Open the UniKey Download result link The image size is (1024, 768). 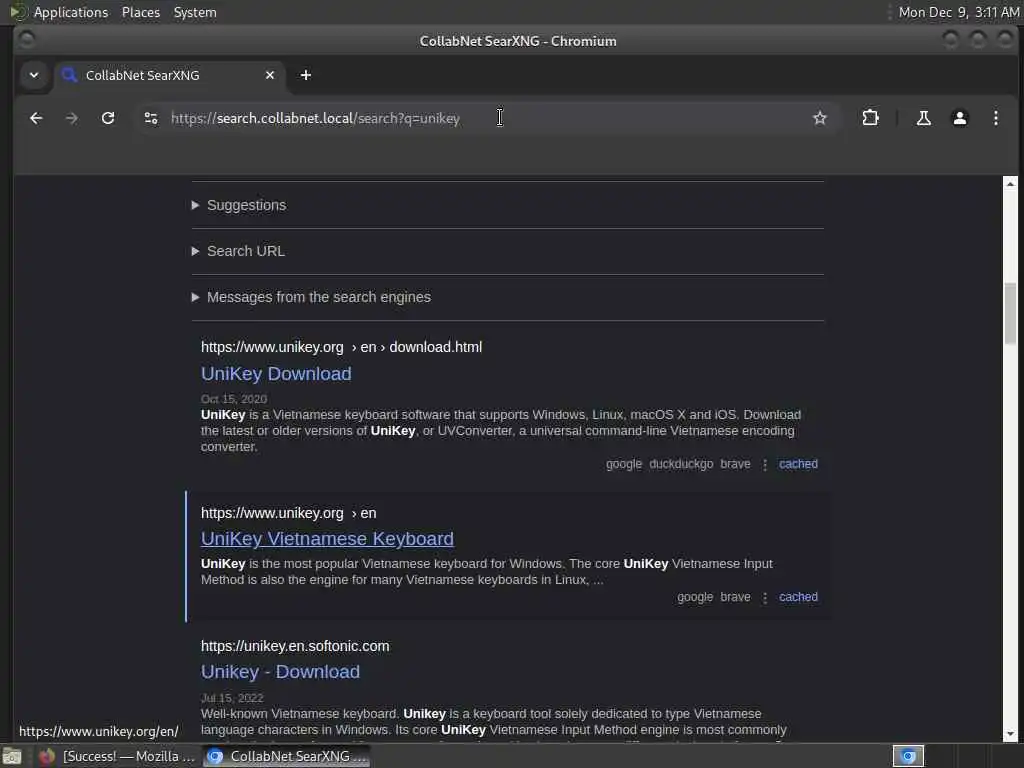(x=276, y=374)
